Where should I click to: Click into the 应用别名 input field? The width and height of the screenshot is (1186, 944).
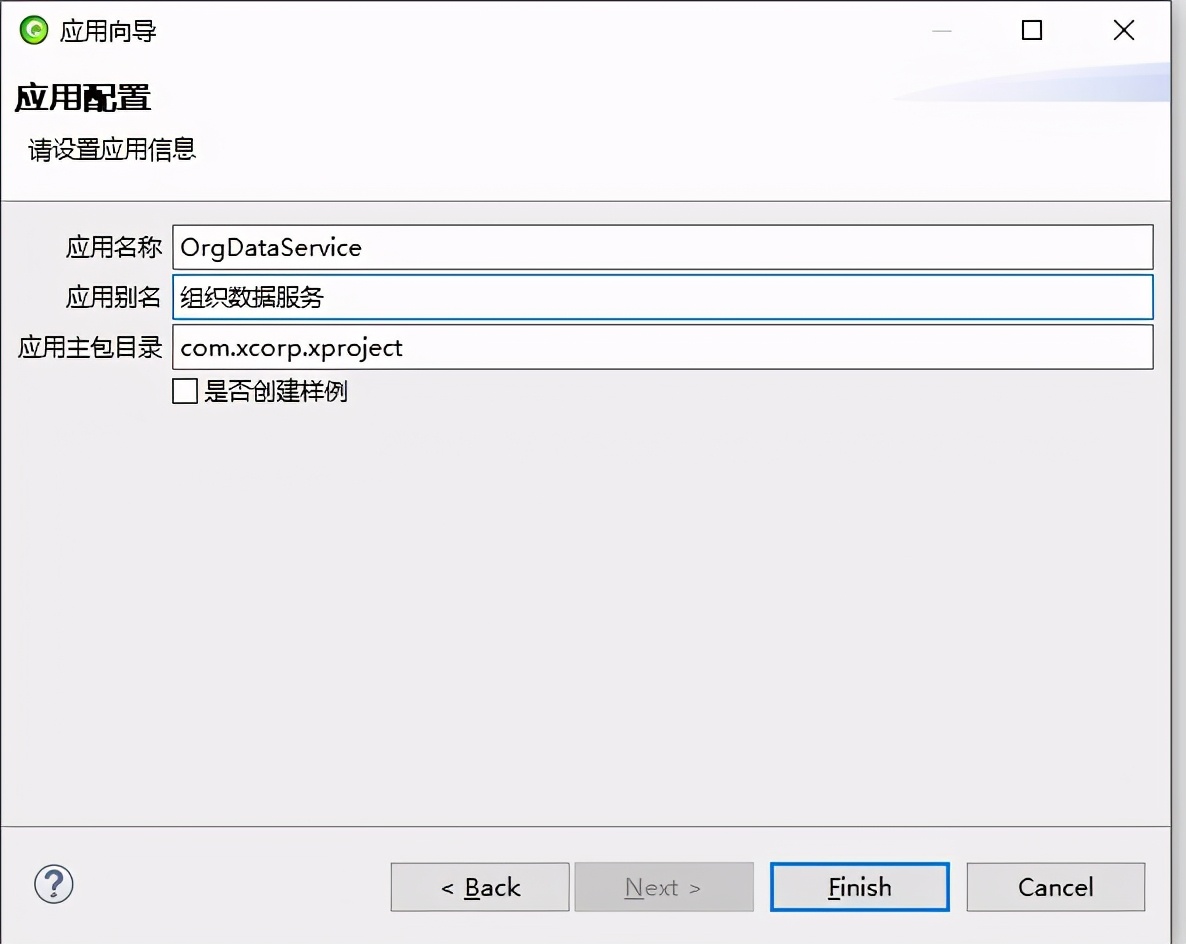(x=663, y=297)
